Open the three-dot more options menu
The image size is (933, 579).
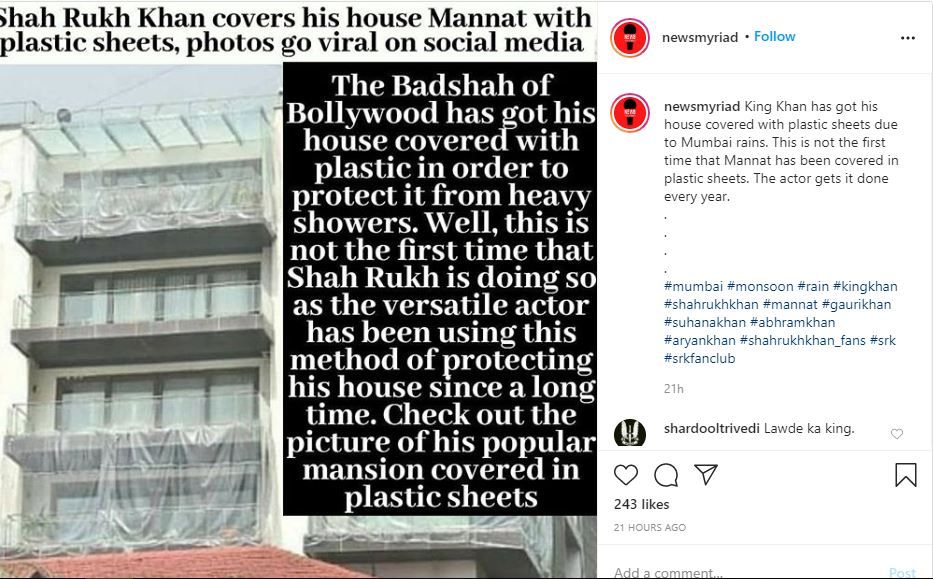(907, 37)
